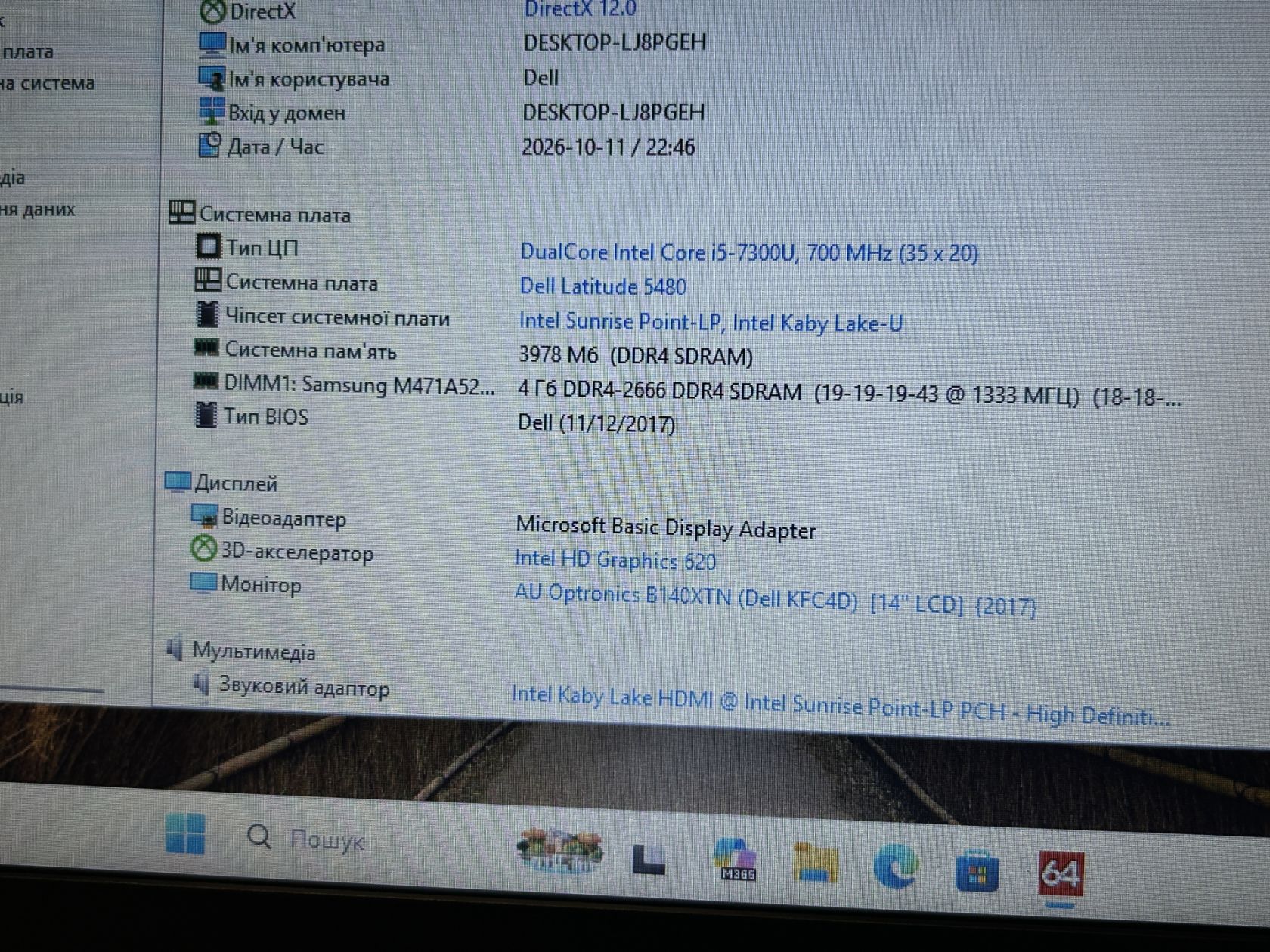This screenshot has height=952, width=1270.
Task: Click the domain login row icon
Action: [x=211, y=112]
